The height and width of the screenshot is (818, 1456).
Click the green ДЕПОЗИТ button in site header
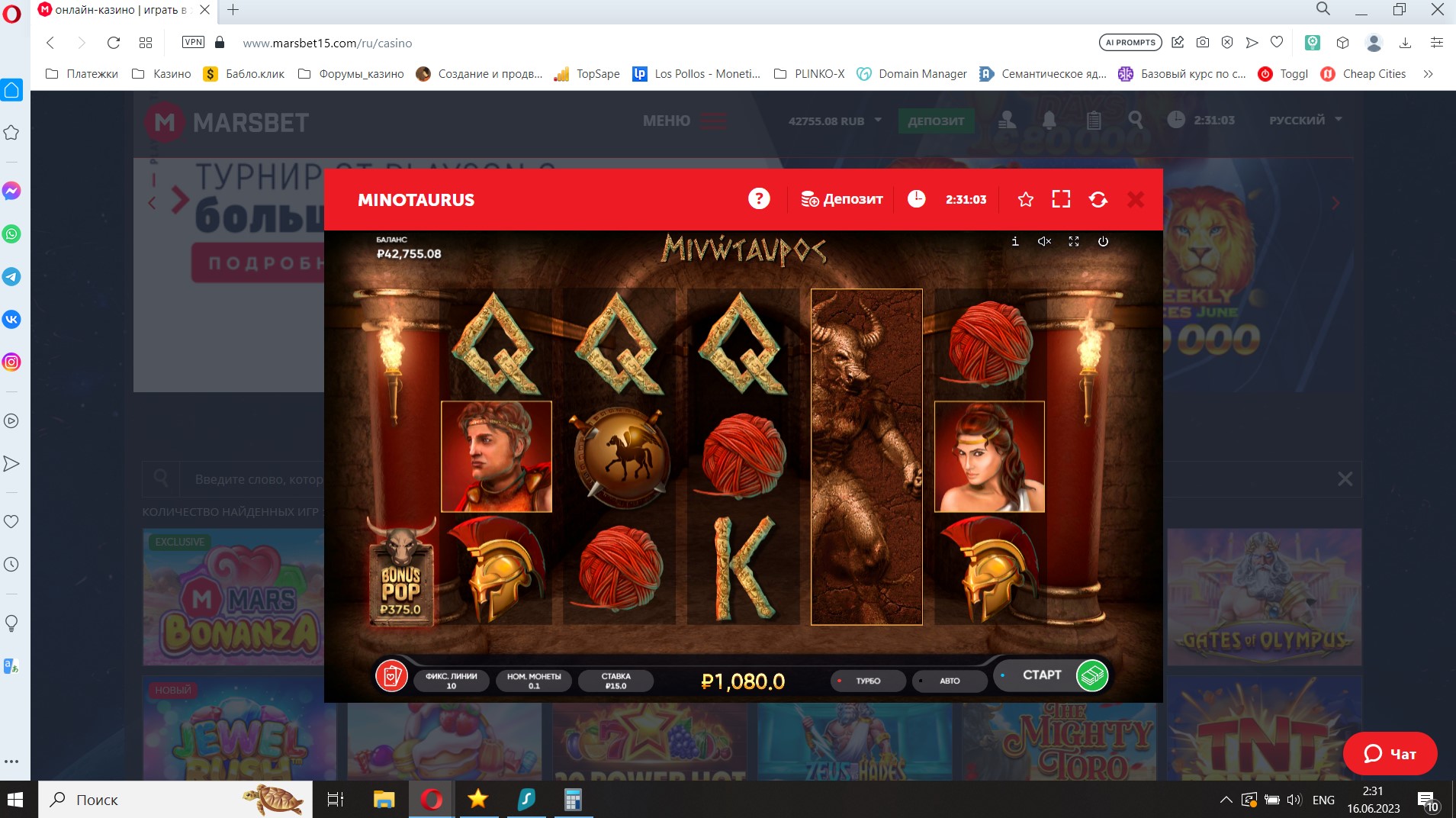pyautogui.click(x=936, y=121)
